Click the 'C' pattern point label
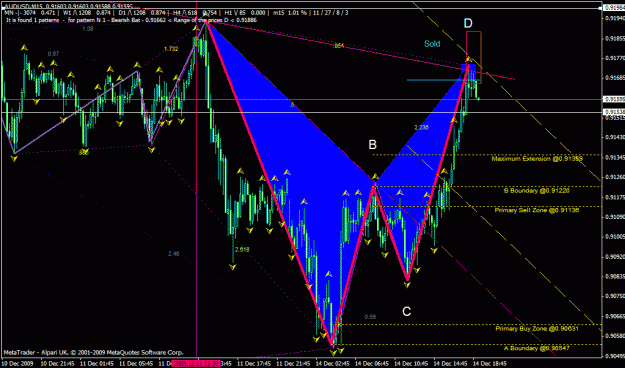 pos(406,311)
